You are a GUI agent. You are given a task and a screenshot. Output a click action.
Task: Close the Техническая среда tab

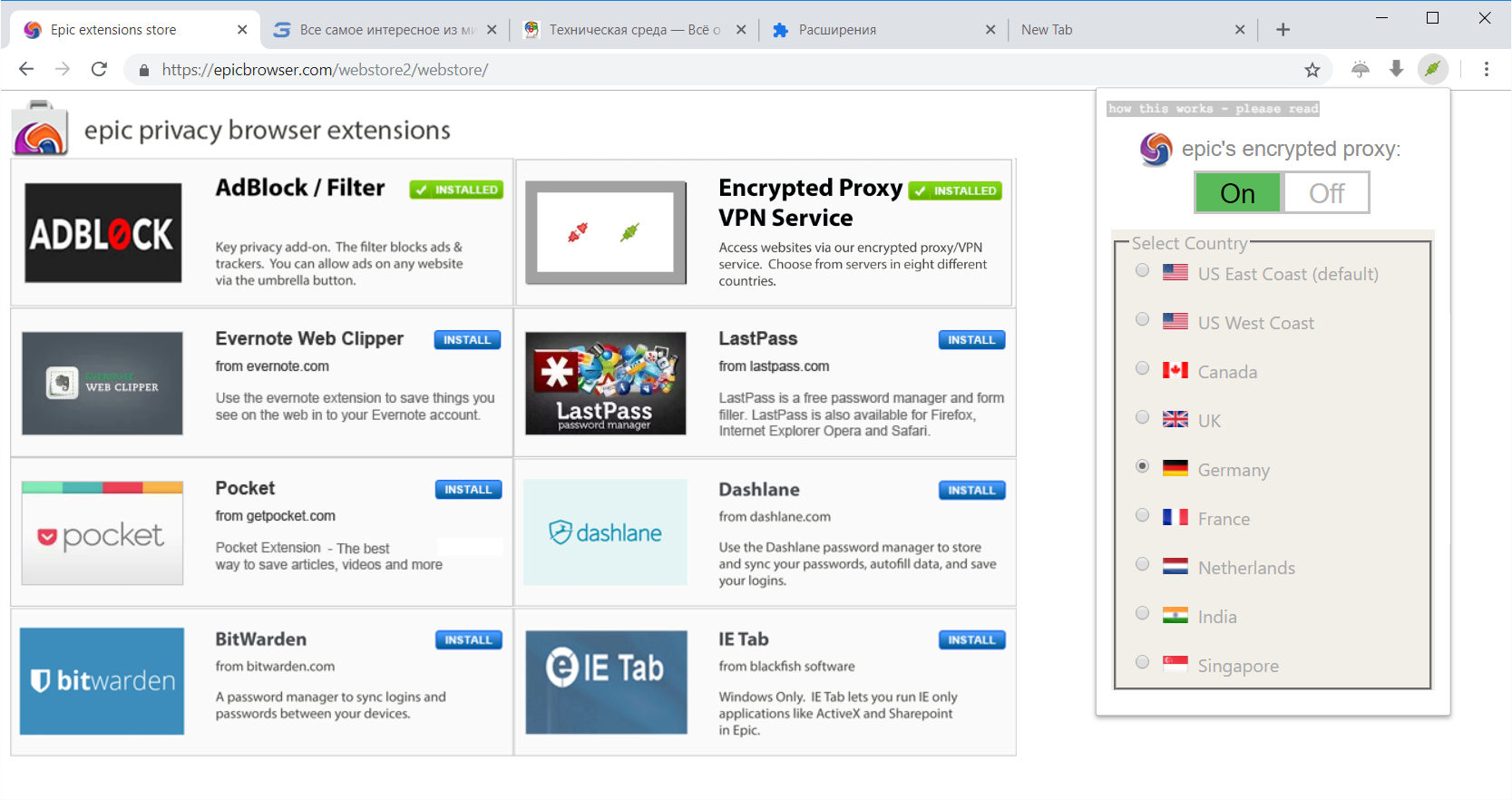click(x=741, y=30)
